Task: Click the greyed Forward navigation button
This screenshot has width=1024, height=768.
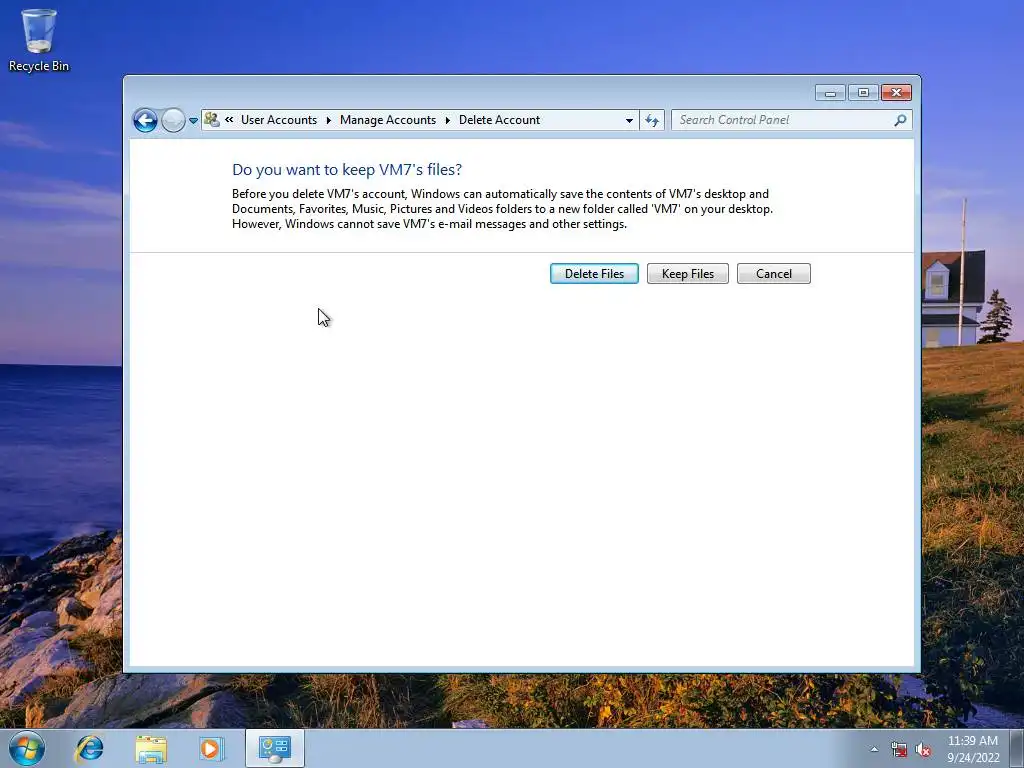Action: (x=173, y=120)
